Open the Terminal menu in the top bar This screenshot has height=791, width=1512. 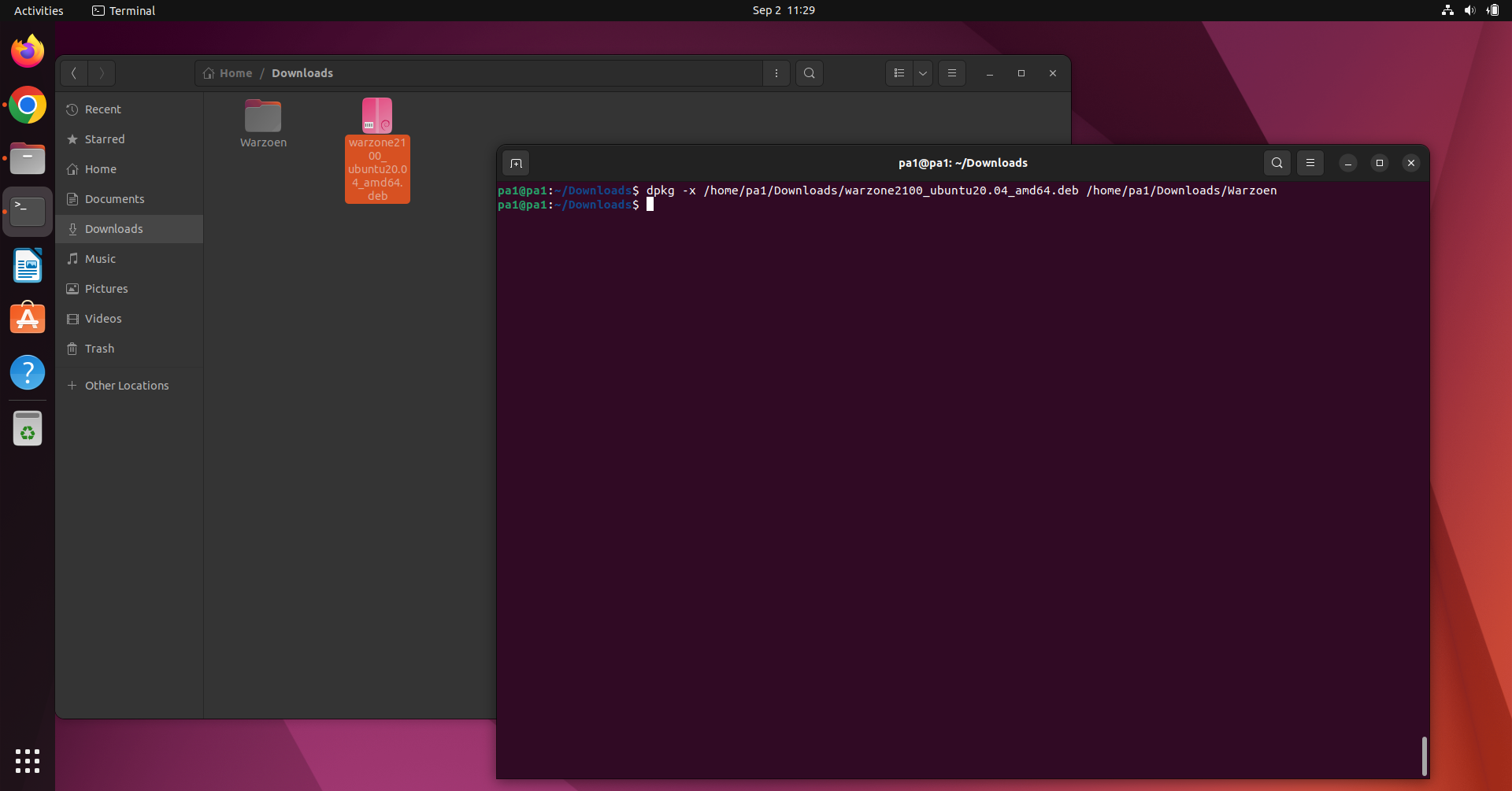pyautogui.click(x=123, y=10)
